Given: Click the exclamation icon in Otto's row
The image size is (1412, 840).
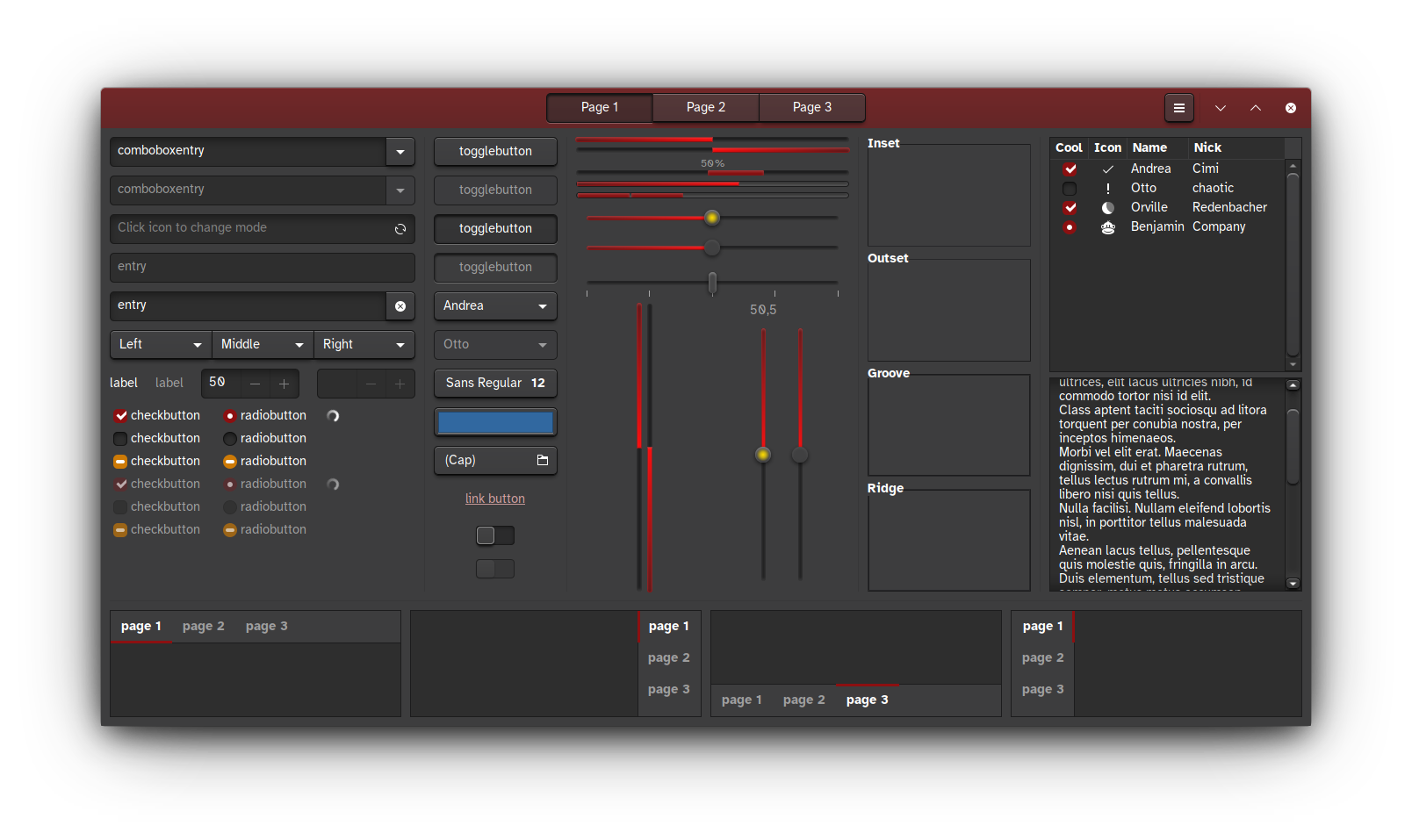Looking at the screenshot, I should point(1108,189).
